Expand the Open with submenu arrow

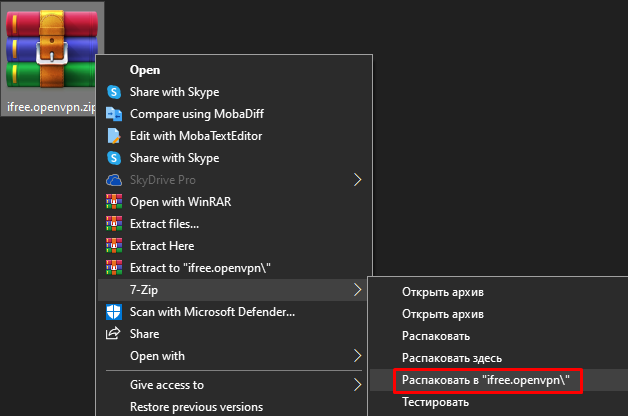(x=357, y=356)
